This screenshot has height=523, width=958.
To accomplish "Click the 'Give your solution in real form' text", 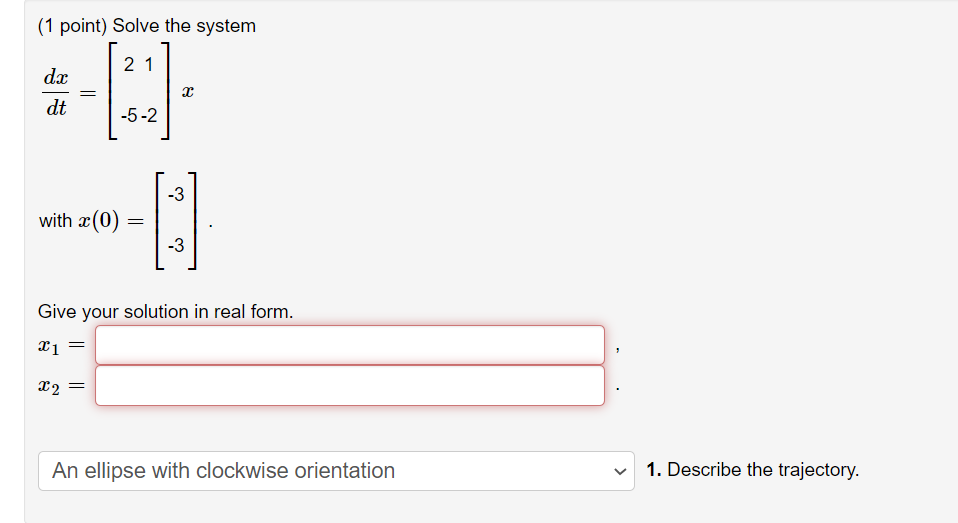I will (x=166, y=311).
